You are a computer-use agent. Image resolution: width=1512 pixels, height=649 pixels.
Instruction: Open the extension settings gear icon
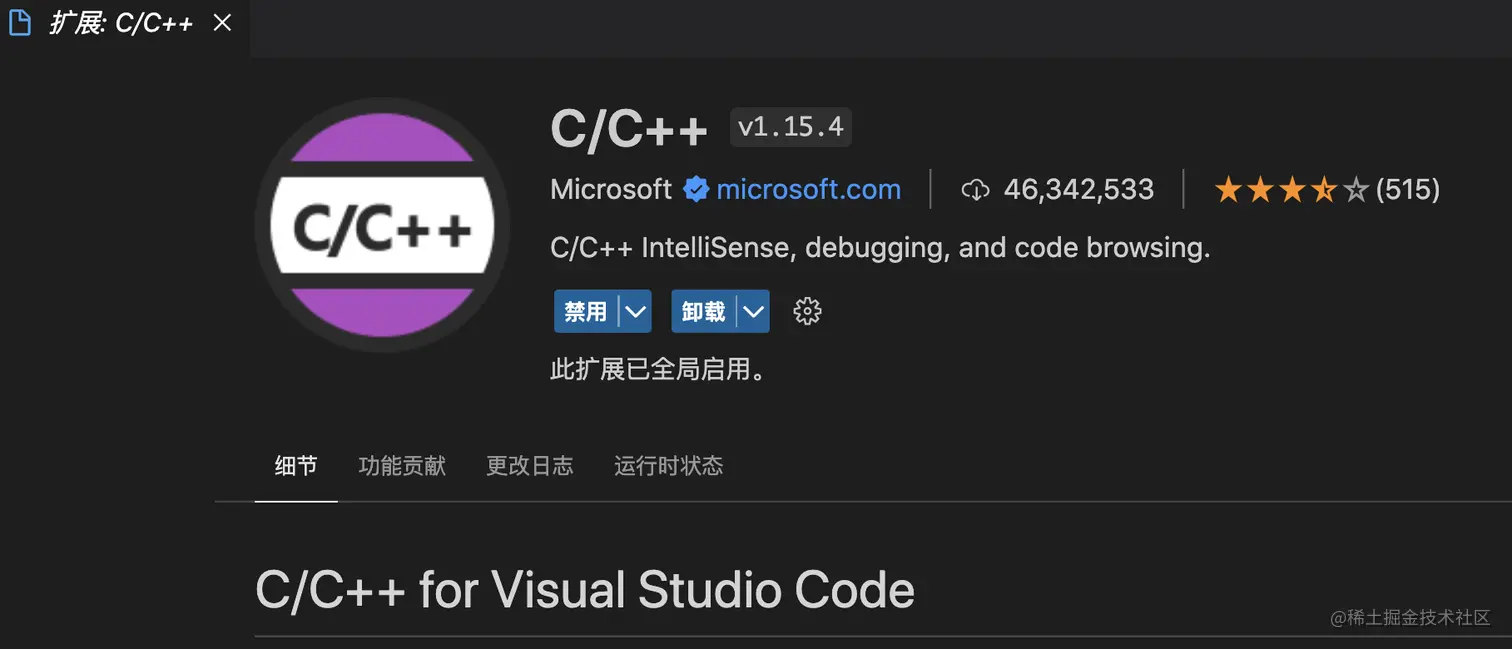(807, 311)
